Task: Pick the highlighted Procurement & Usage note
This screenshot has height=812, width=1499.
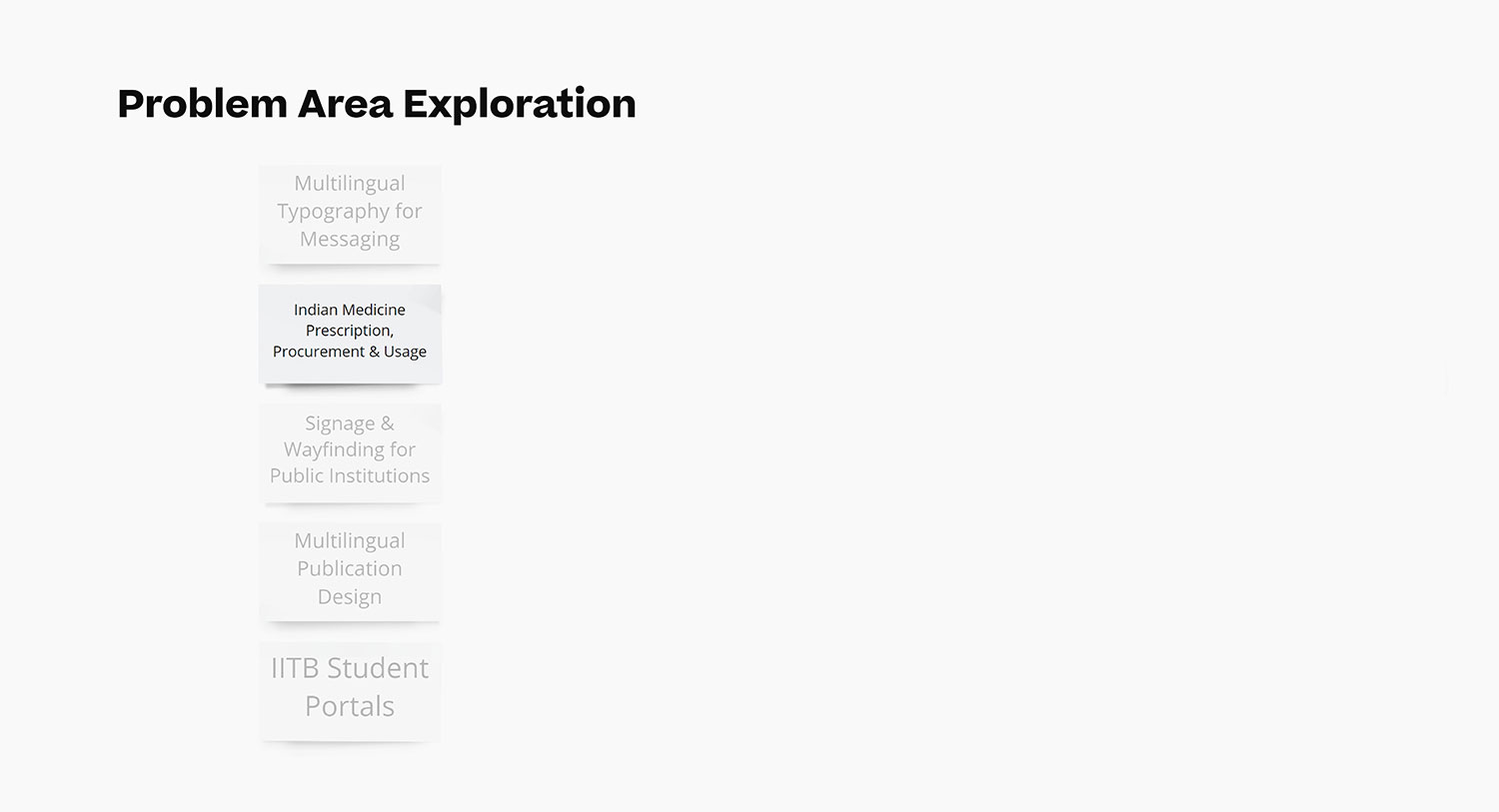Action: 350,332
